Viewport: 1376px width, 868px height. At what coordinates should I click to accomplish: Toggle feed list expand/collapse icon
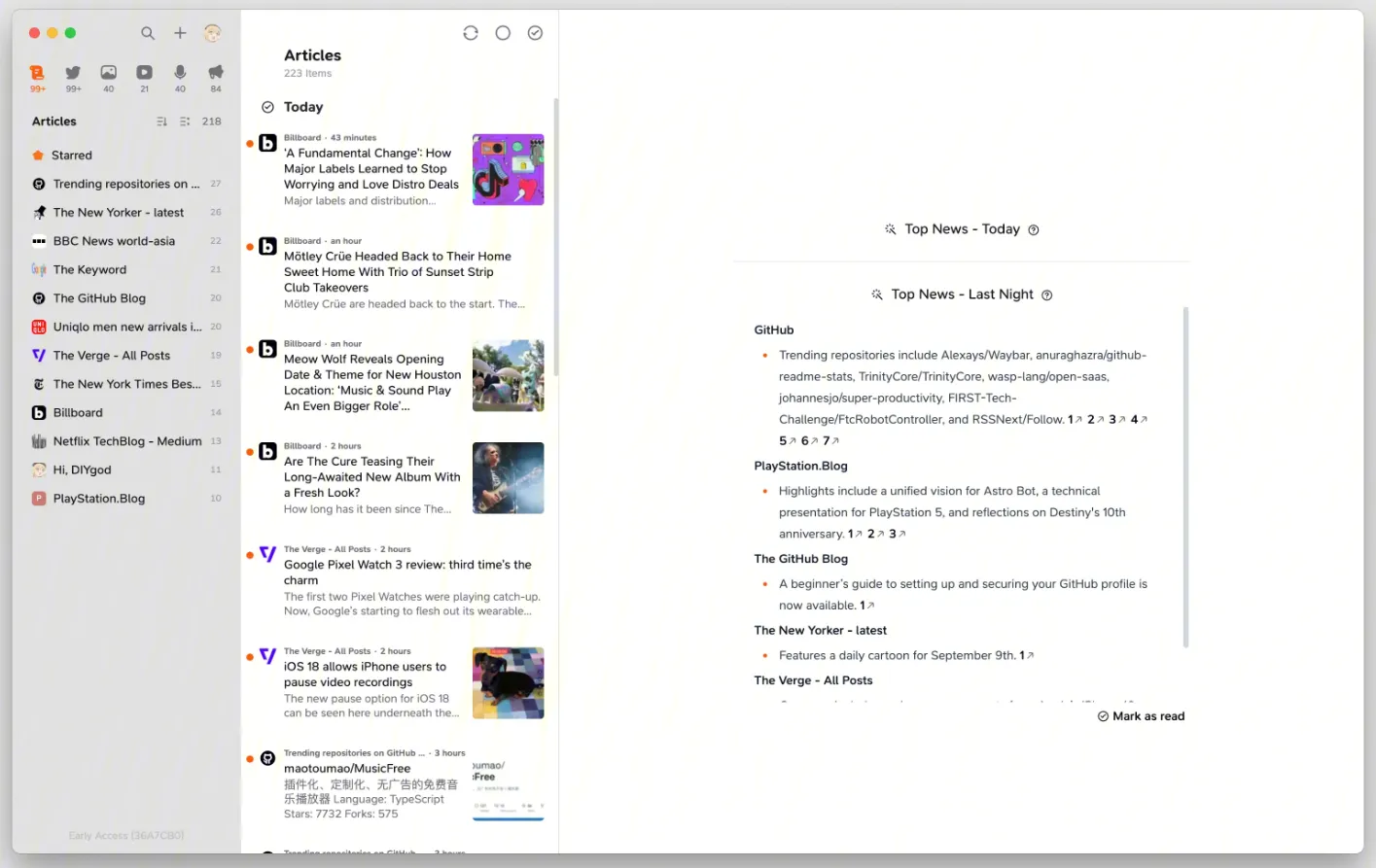[185, 122]
